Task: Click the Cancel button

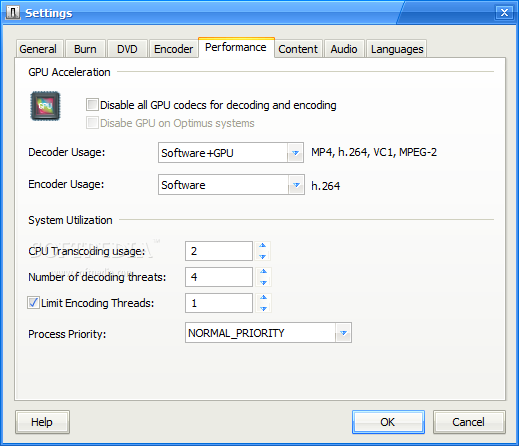Action: 469,422
